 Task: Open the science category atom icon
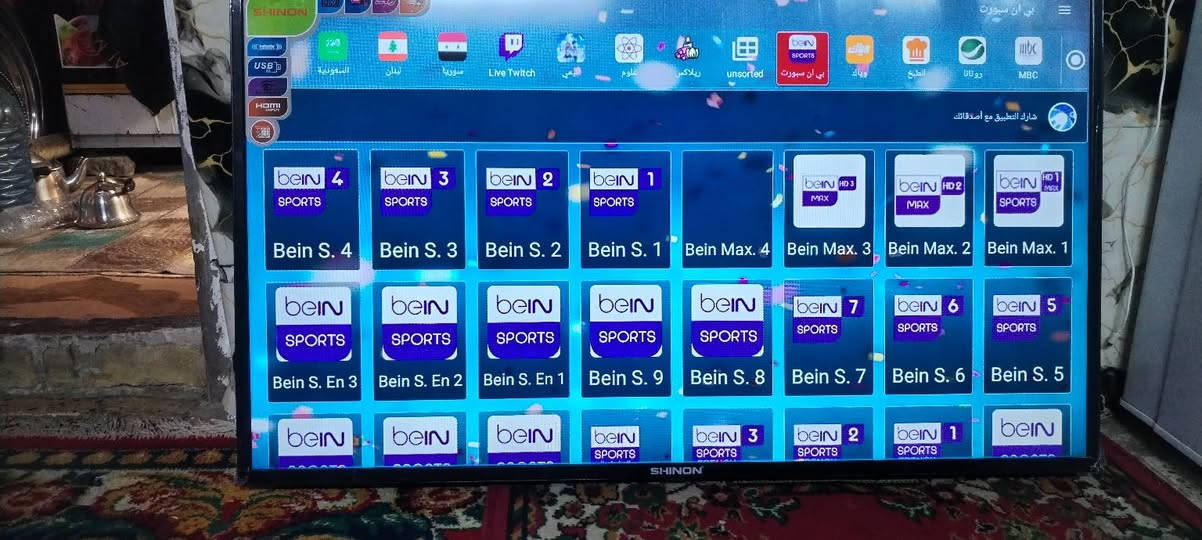(629, 55)
